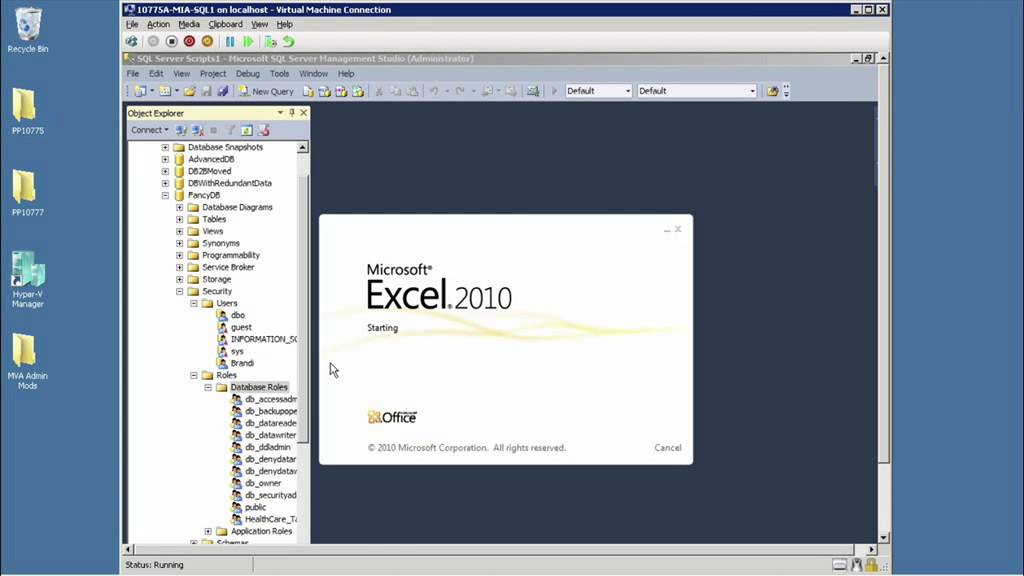Screen dimensions: 1024x576
Task: Open Object Explorer window position dropdown
Action: click(x=280, y=113)
